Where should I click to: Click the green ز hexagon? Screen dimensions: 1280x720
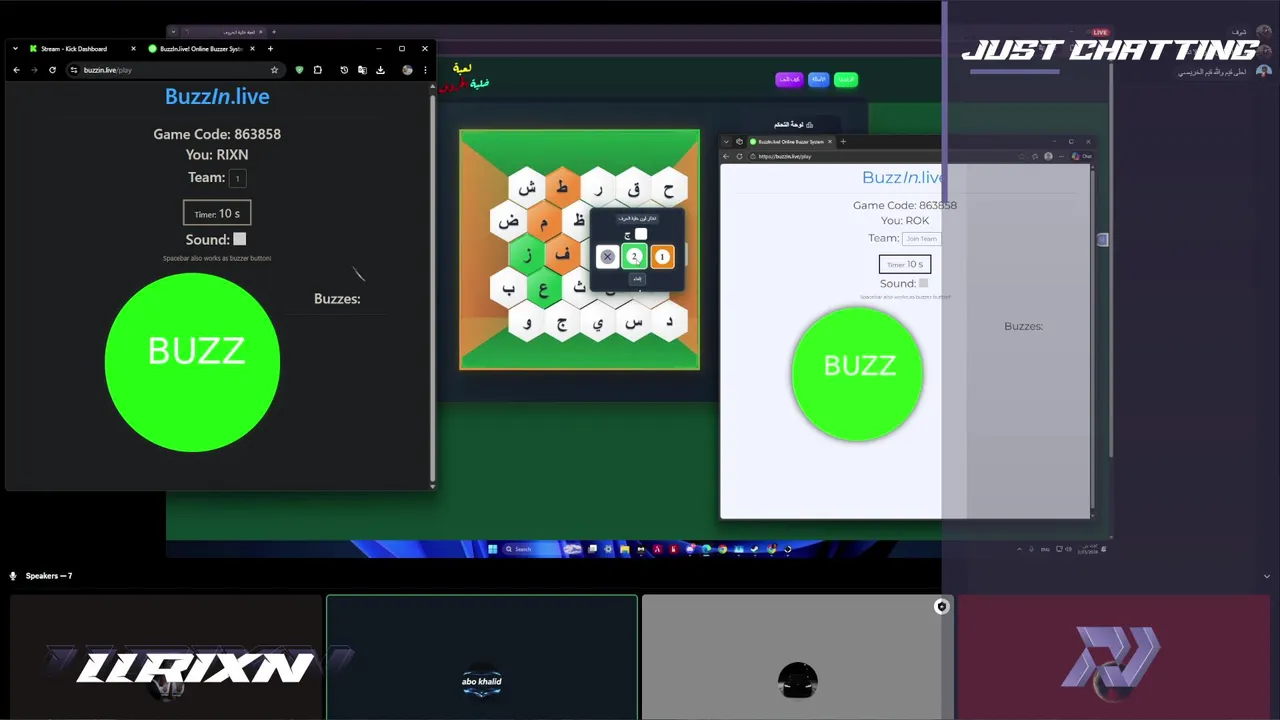click(527, 255)
